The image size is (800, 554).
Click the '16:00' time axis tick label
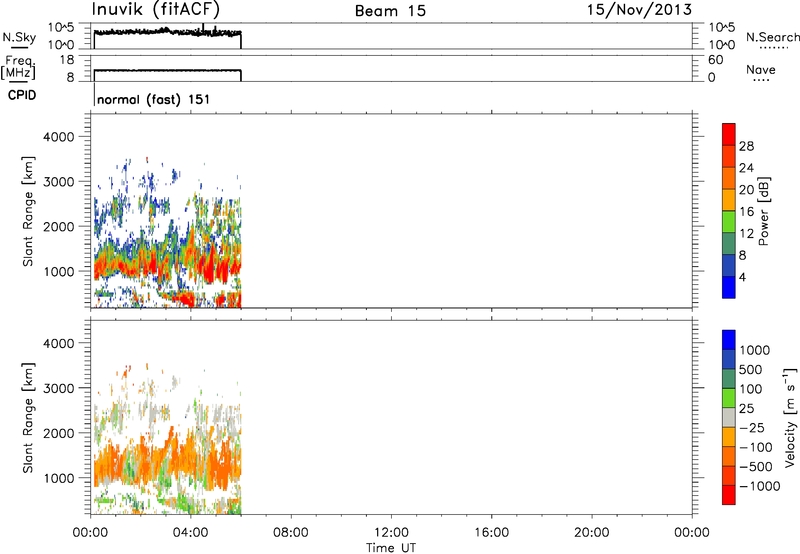(491, 533)
